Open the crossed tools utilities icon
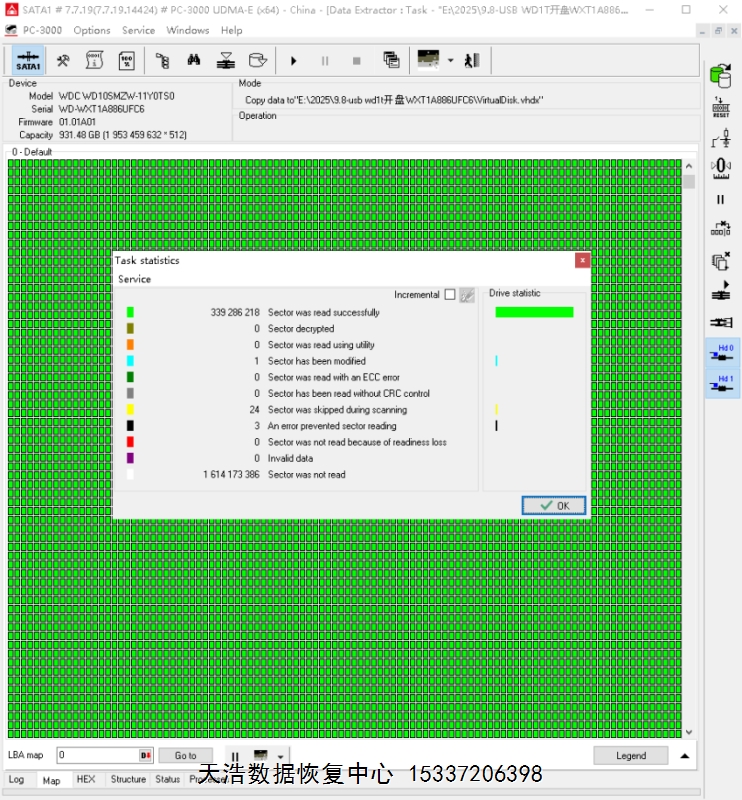This screenshot has width=742, height=800. pos(63,60)
